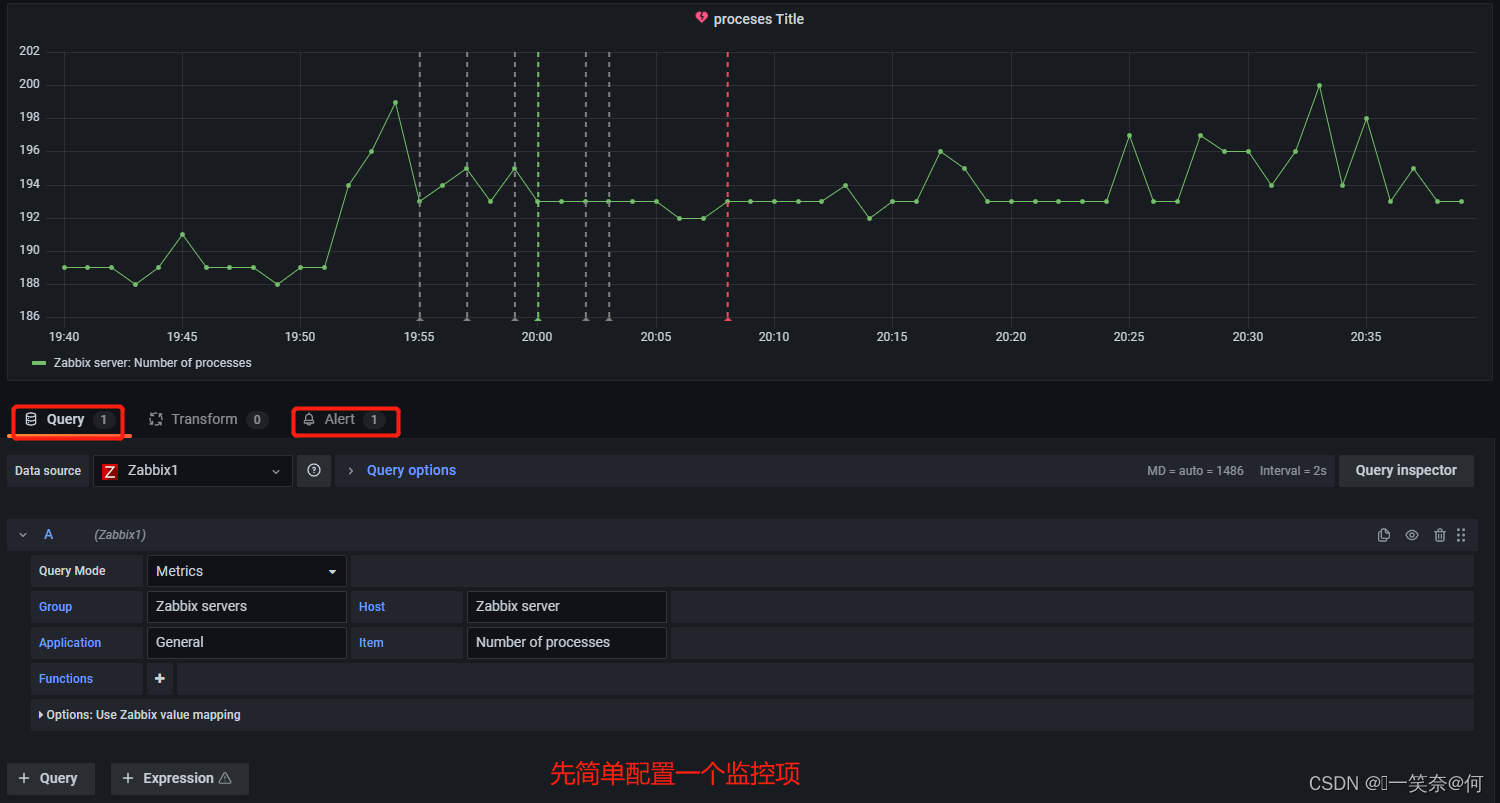Click the peak data point at value 200

1319,85
